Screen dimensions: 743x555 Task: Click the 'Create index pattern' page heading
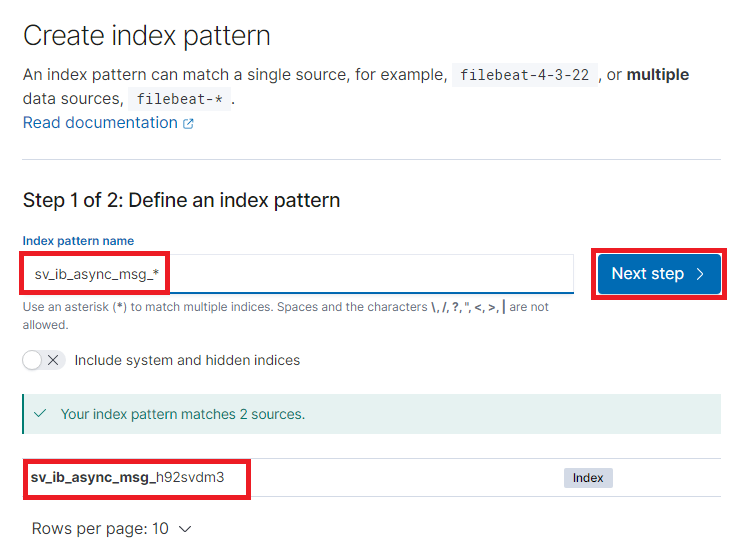click(147, 37)
